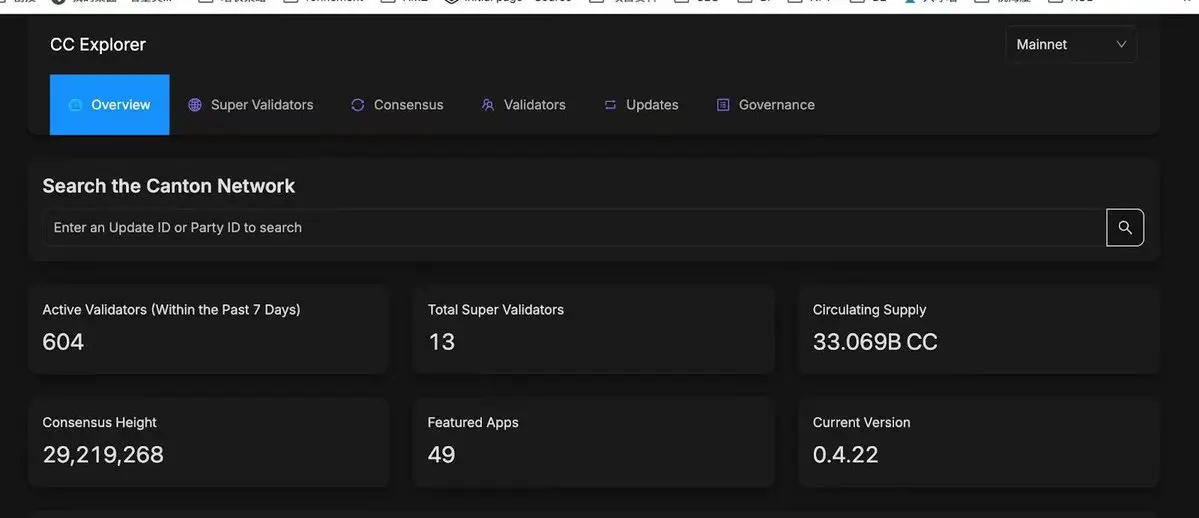Click the people icon beside Validators
Screen dimensions: 1199x518
pos(488,105)
